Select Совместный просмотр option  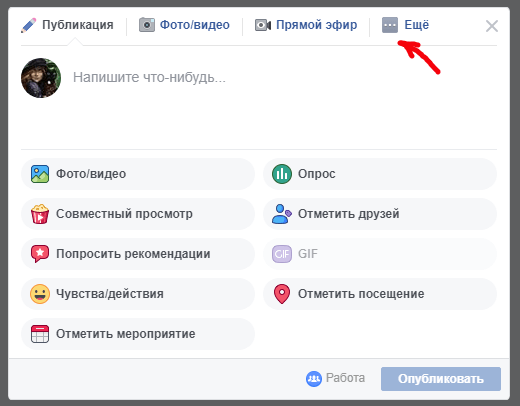[x=138, y=214]
